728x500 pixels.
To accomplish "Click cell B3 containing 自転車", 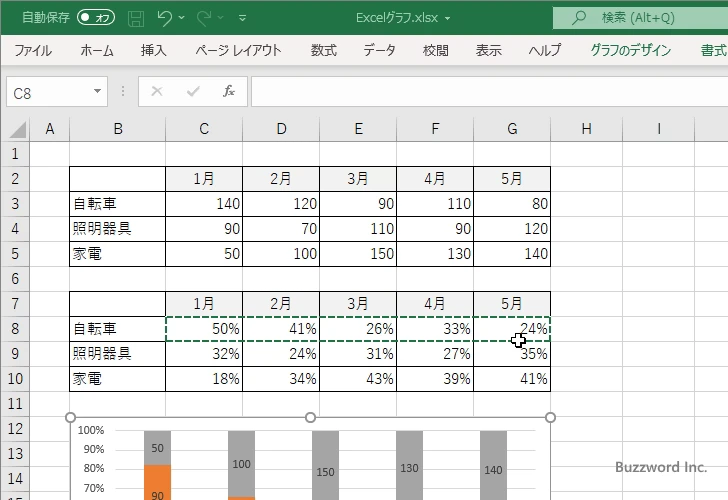I will pos(117,204).
